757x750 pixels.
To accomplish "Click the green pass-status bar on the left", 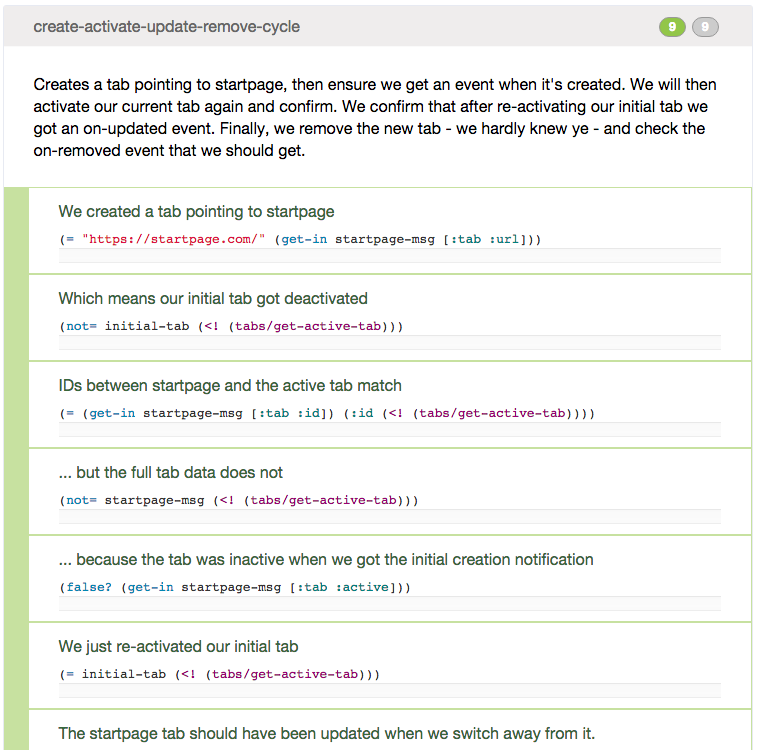I will pyautogui.click(x=17, y=468).
